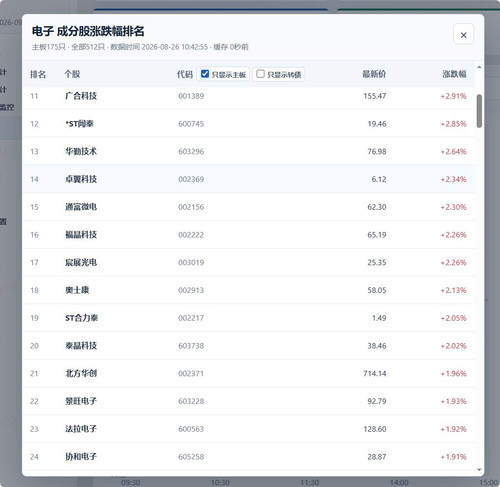This screenshot has width=500, height=487.
Task: Click stock code 001389
Action: coord(191,96)
